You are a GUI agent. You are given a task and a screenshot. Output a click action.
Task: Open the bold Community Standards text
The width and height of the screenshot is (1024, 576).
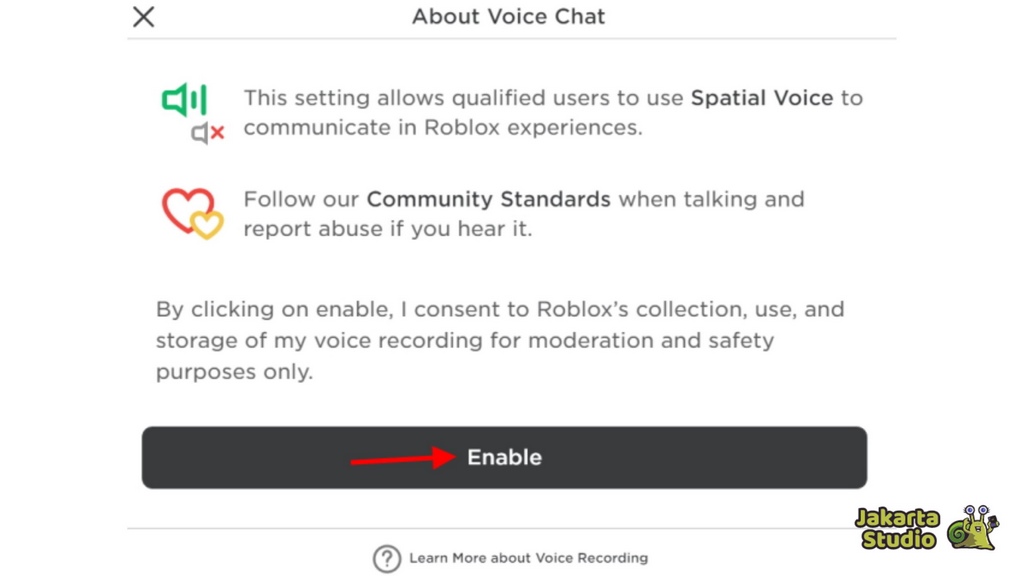pyautogui.click(x=488, y=199)
